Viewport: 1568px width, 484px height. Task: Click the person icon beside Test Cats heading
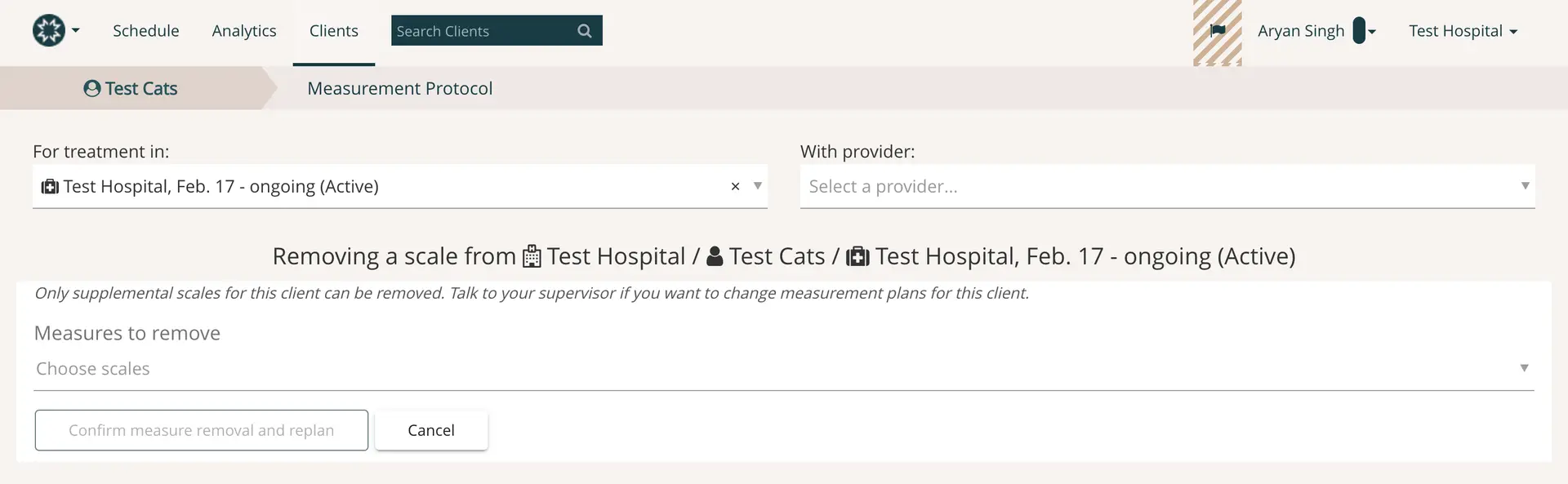[715, 255]
